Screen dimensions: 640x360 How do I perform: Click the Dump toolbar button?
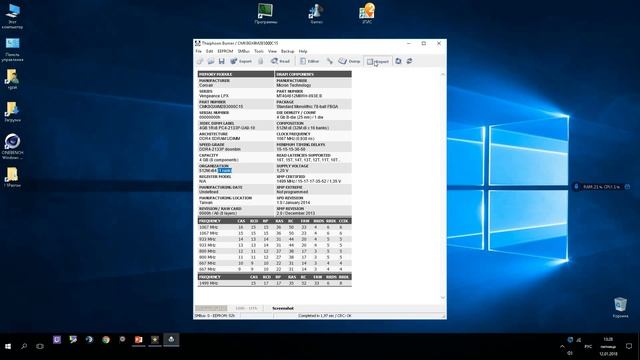click(x=349, y=61)
